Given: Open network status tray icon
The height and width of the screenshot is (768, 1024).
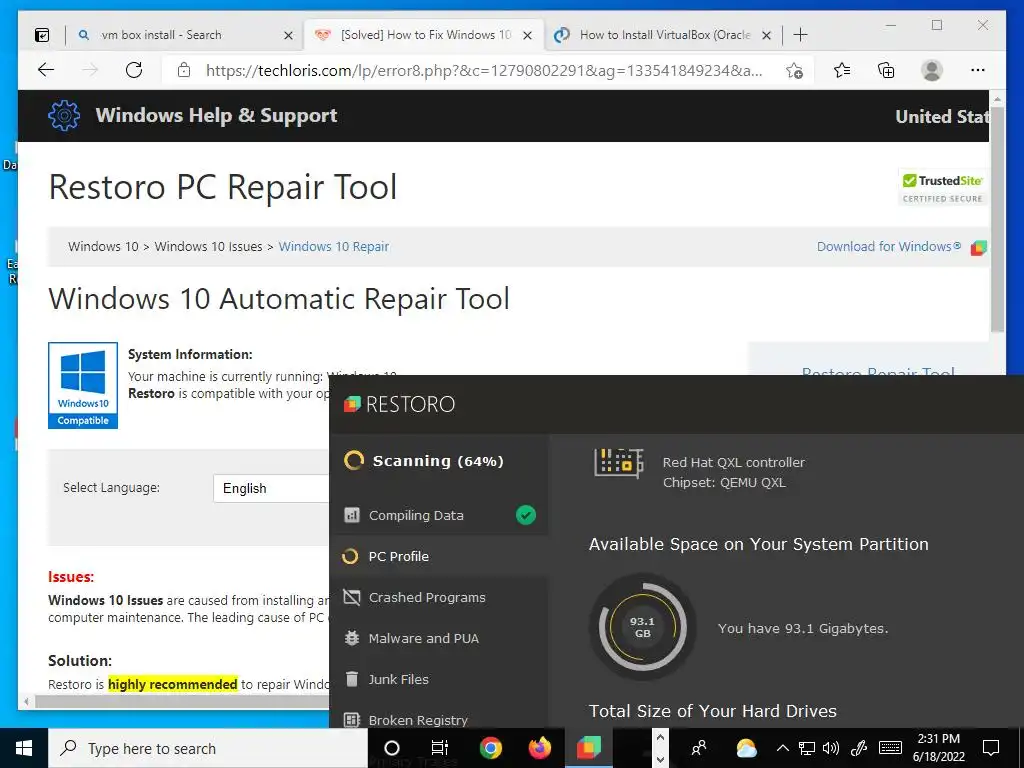Looking at the screenshot, I should coord(807,748).
